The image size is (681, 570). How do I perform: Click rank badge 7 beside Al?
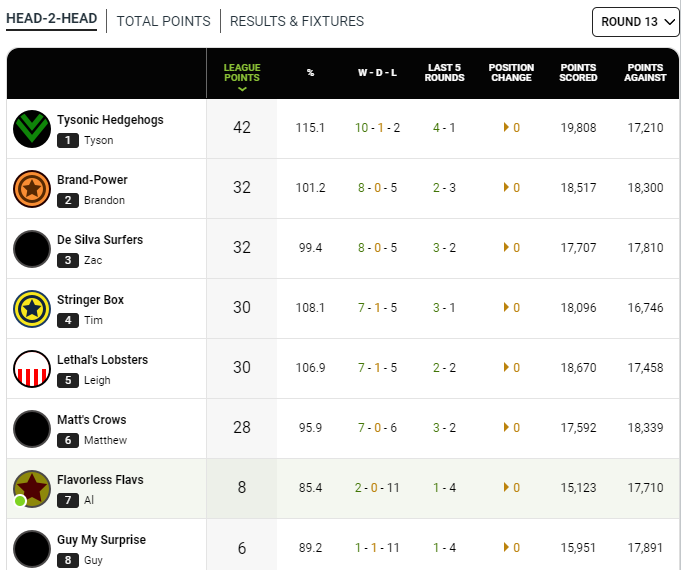(68, 500)
